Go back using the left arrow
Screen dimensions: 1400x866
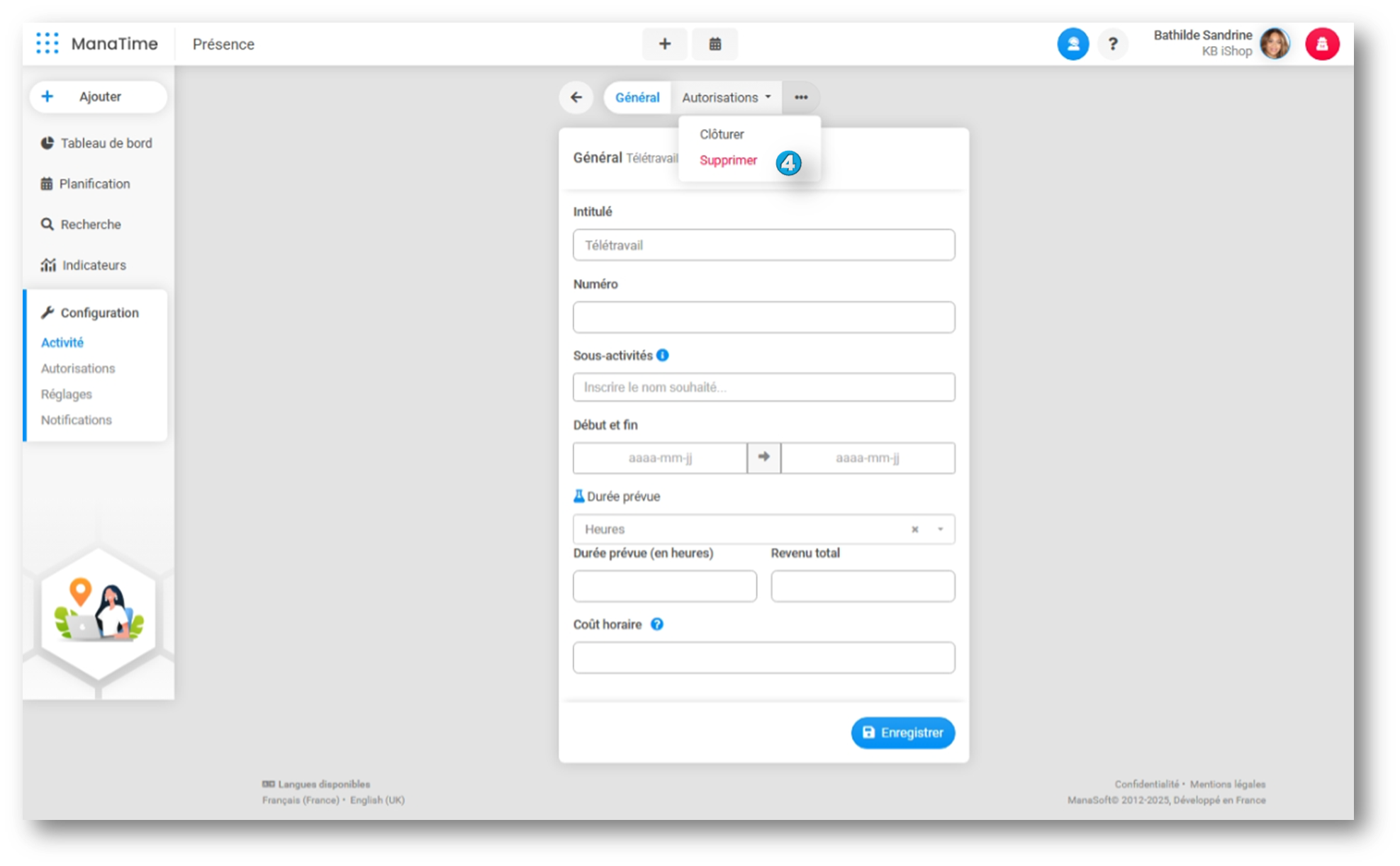[576, 97]
